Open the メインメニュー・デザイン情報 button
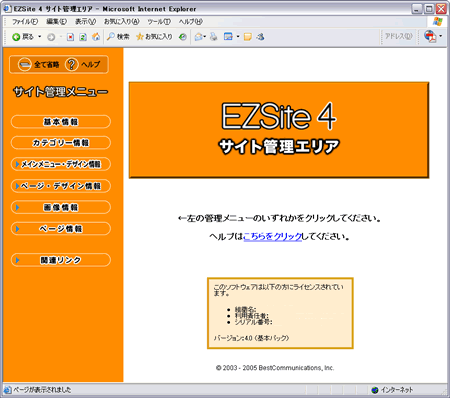The height and width of the screenshot is (398, 450). [61, 164]
